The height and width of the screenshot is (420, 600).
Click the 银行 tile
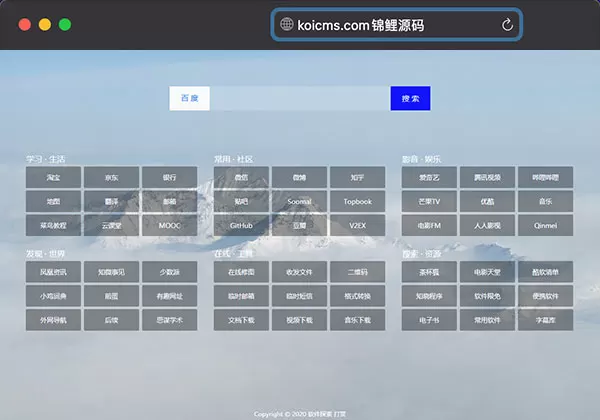pos(170,177)
